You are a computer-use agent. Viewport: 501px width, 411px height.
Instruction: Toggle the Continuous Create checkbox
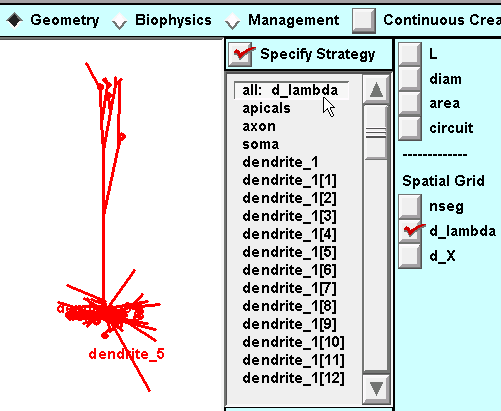[364, 21]
